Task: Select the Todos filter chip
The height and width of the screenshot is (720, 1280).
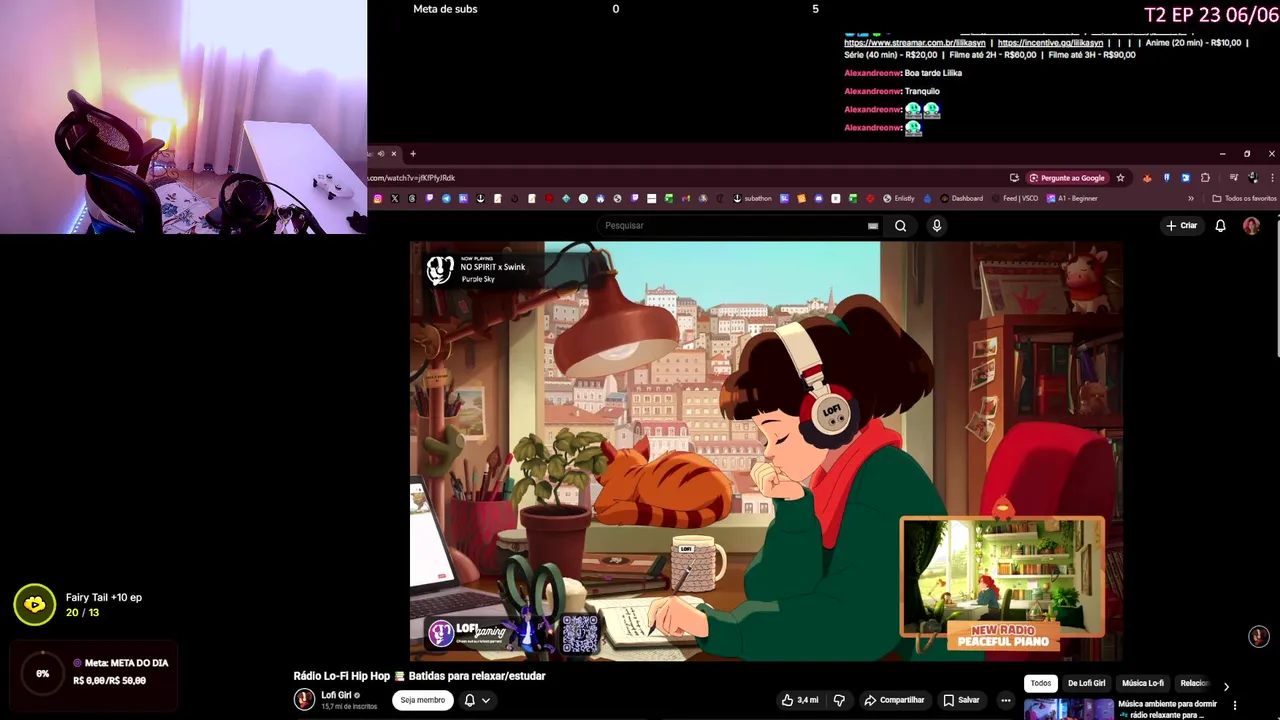Action: point(1041,683)
